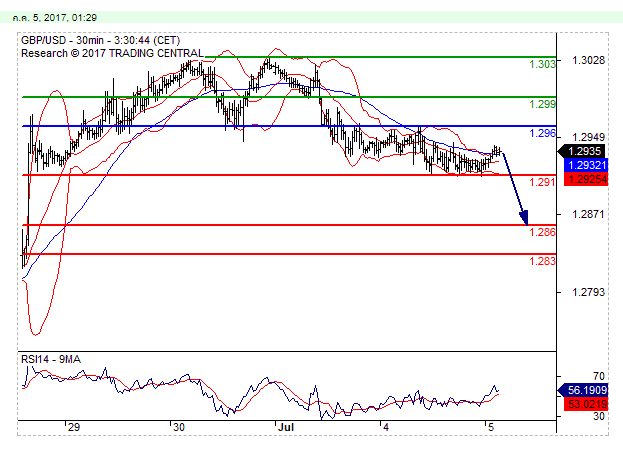The image size is (623, 450).
Task: Click the green resistance label 1.303
Action: [x=542, y=64]
